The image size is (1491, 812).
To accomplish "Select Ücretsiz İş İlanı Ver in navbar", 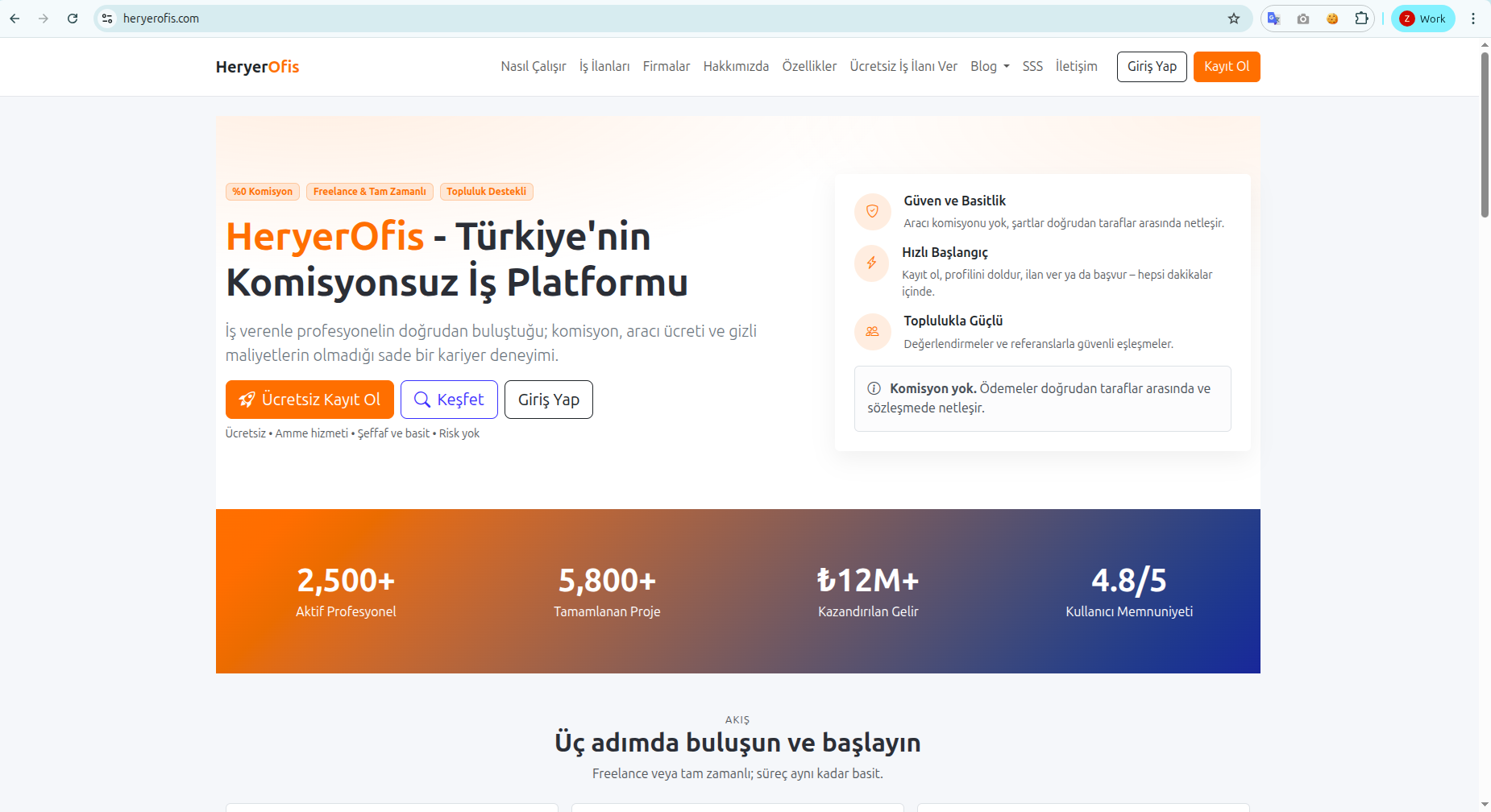I will pos(903,66).
